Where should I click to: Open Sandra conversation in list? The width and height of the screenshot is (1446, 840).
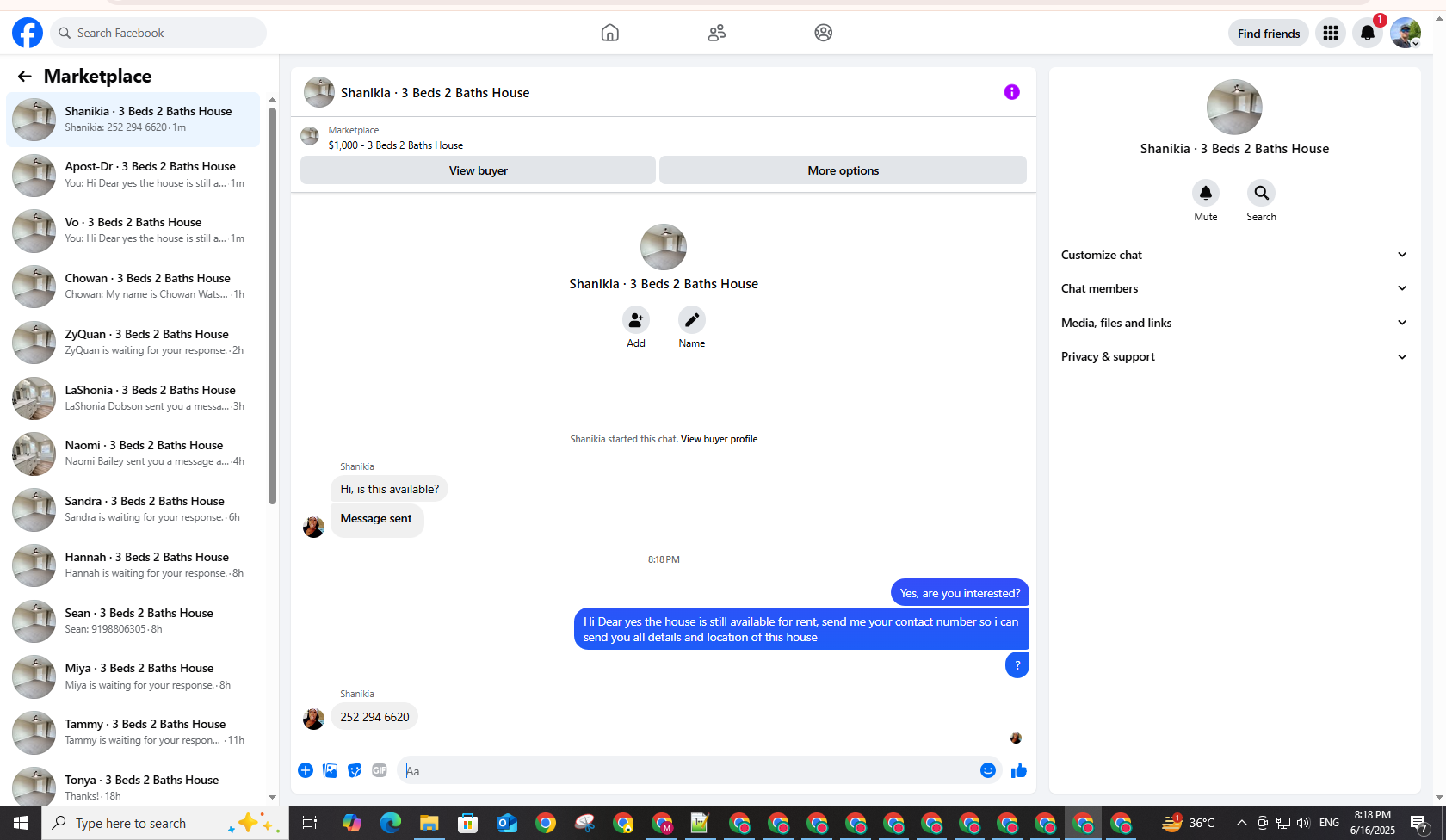[x=133, y=510]
